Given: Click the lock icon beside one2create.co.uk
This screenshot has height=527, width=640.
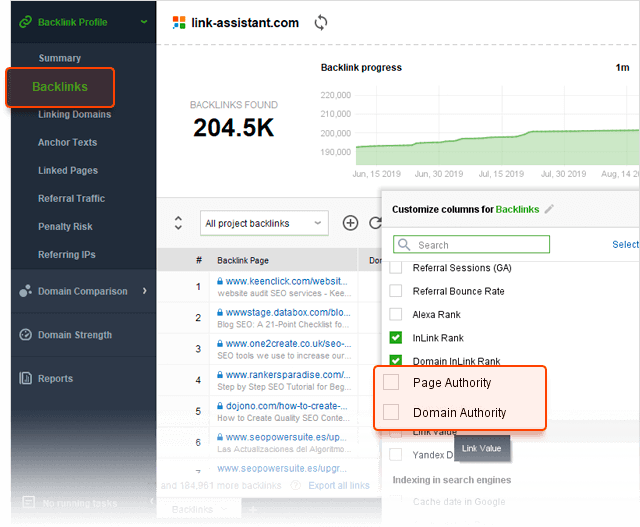Looking at the screenshot, I should [x=220, y=344].
